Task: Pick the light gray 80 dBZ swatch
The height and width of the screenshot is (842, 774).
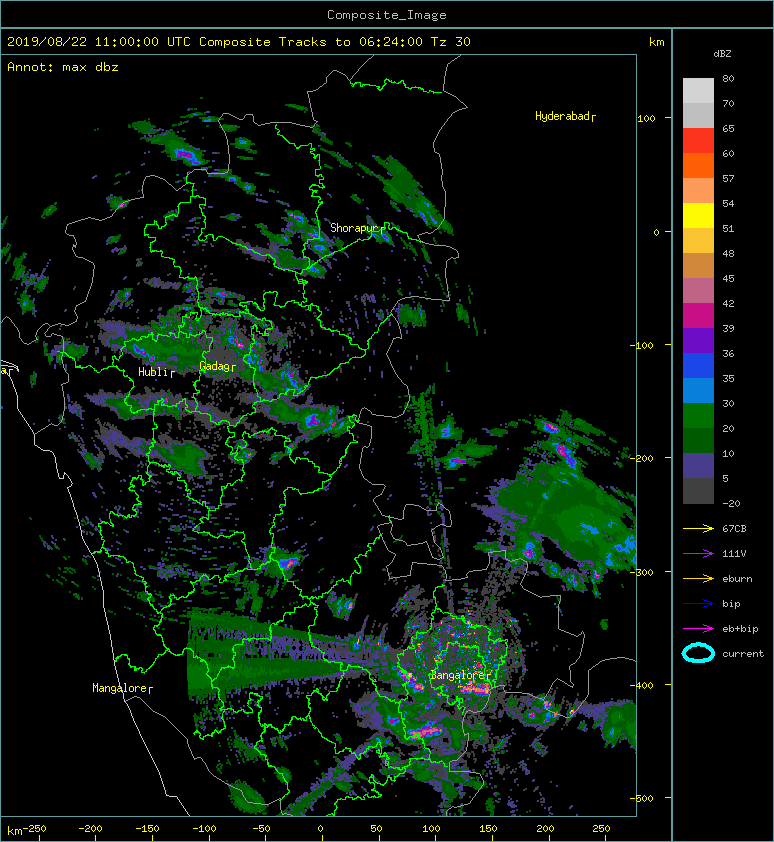Action: pos(698,90)
